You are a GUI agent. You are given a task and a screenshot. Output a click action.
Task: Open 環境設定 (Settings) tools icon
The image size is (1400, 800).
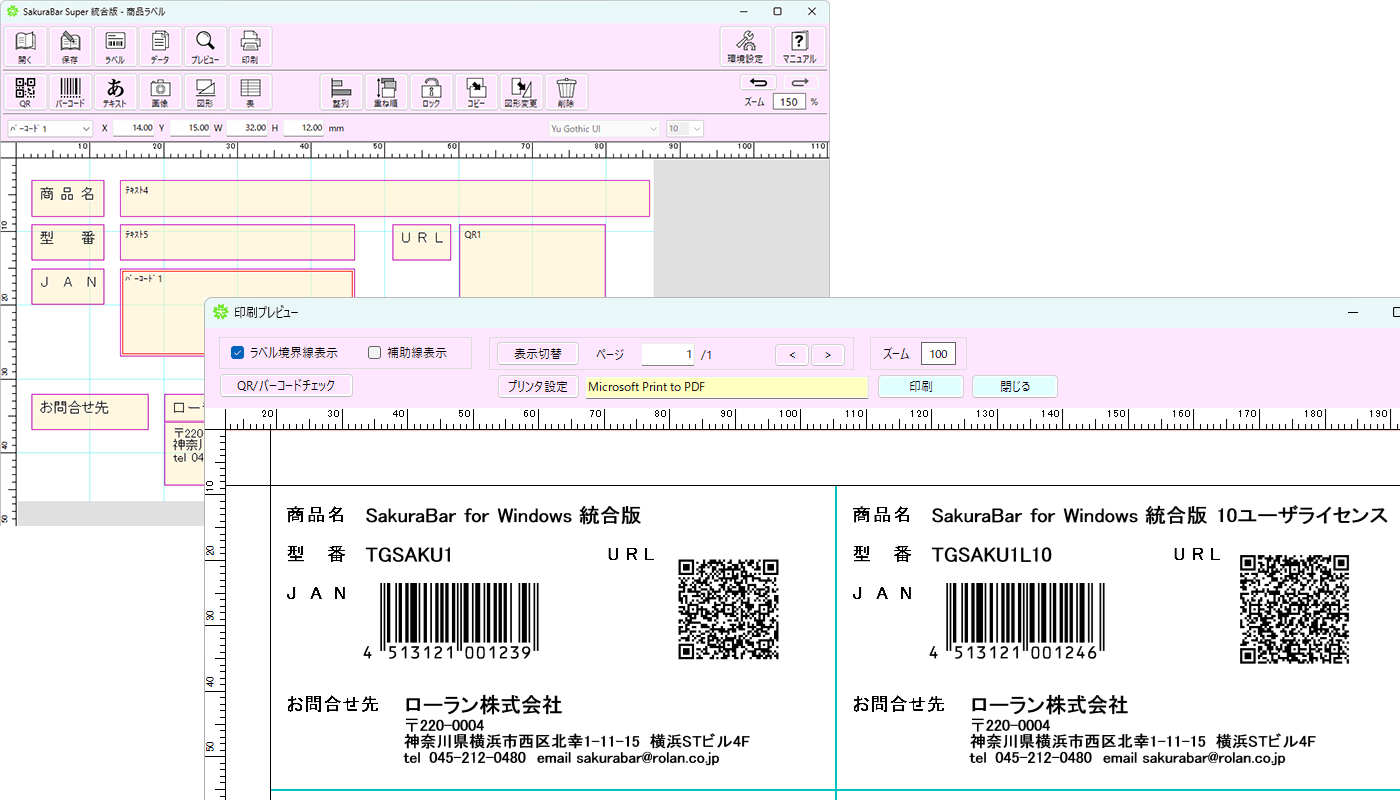pos(745,46)
